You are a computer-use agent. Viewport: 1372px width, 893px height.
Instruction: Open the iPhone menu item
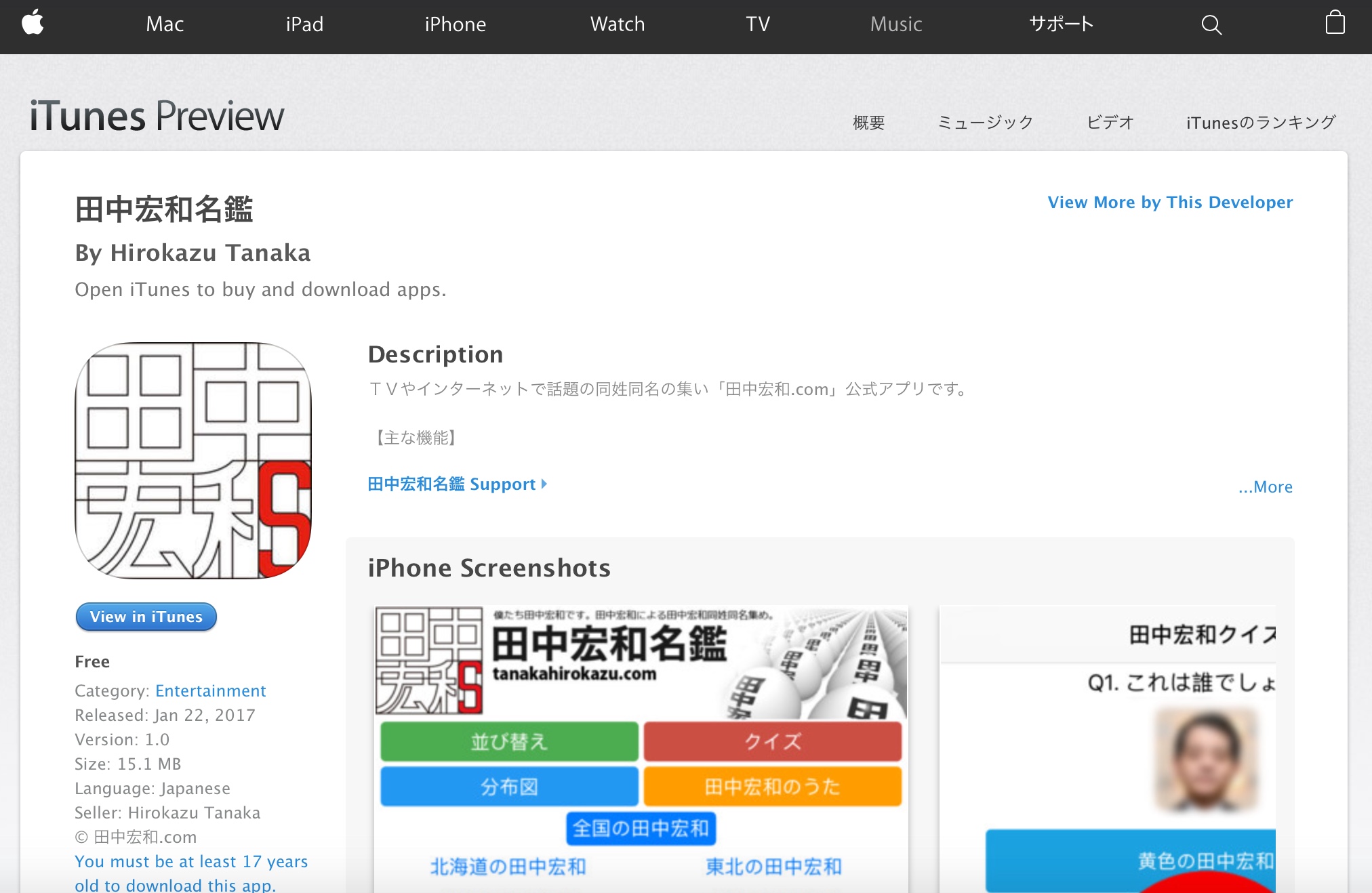coord(456,24)
